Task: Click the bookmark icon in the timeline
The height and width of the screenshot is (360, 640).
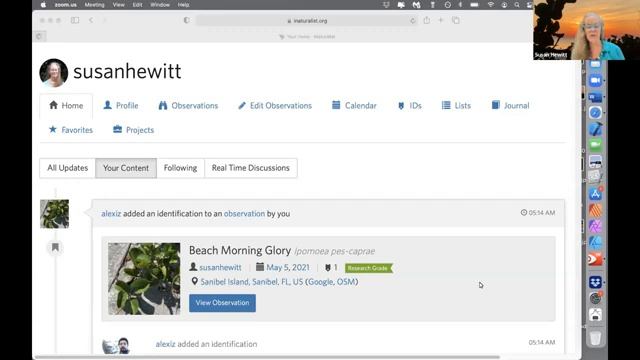Action: (55, 247)
